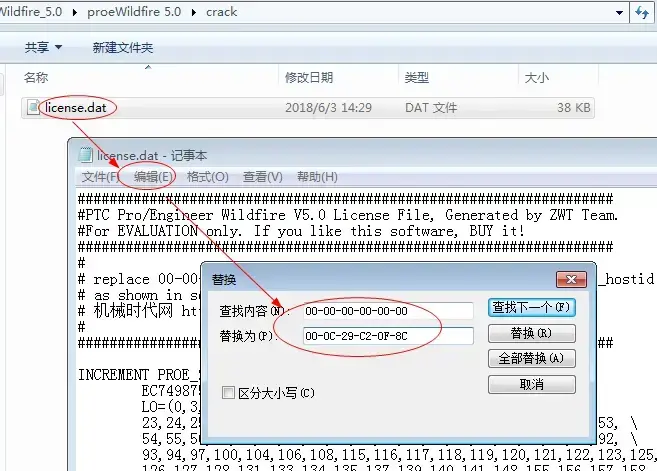Screen dimensions: 657x471
Task: Click the 替换(R) button
Action: coord(532,334)
